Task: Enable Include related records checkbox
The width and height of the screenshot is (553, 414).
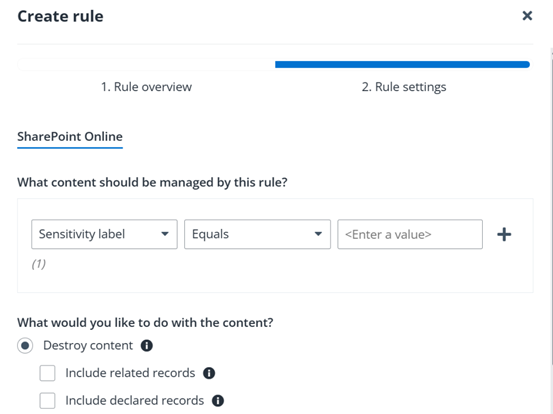Action: pyautogui.click(x=47, y=373)
